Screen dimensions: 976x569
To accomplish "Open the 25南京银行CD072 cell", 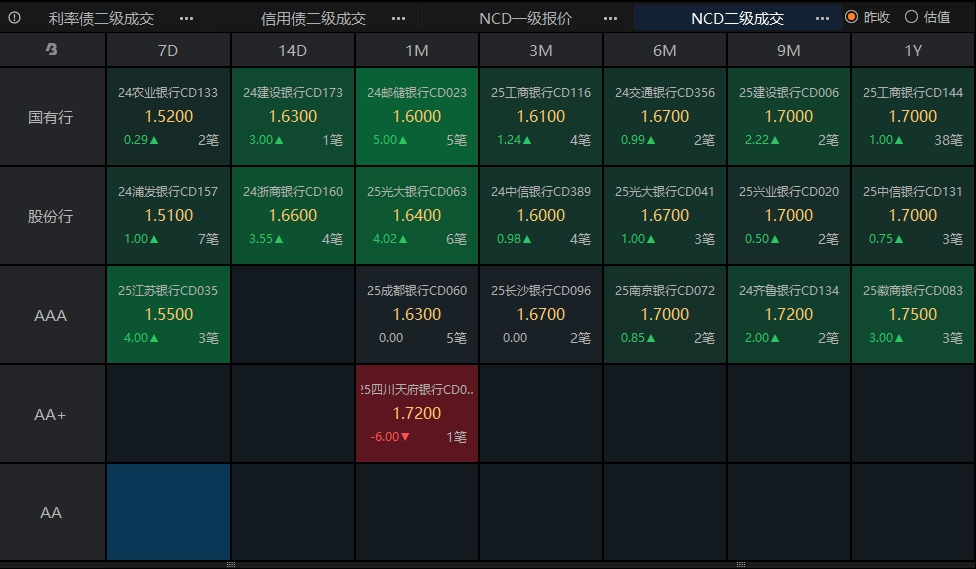I will [665, 314].
